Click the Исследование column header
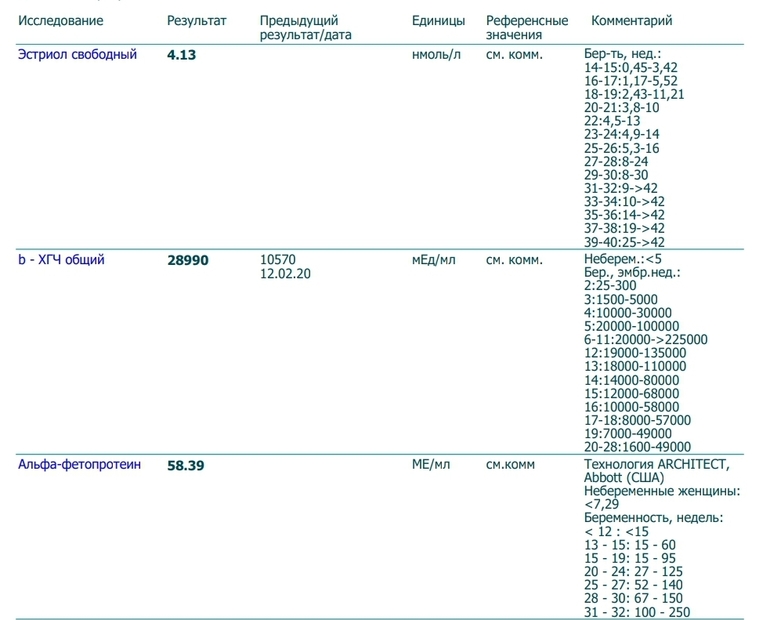Viewport: 770px width, 620px height. 60,20
